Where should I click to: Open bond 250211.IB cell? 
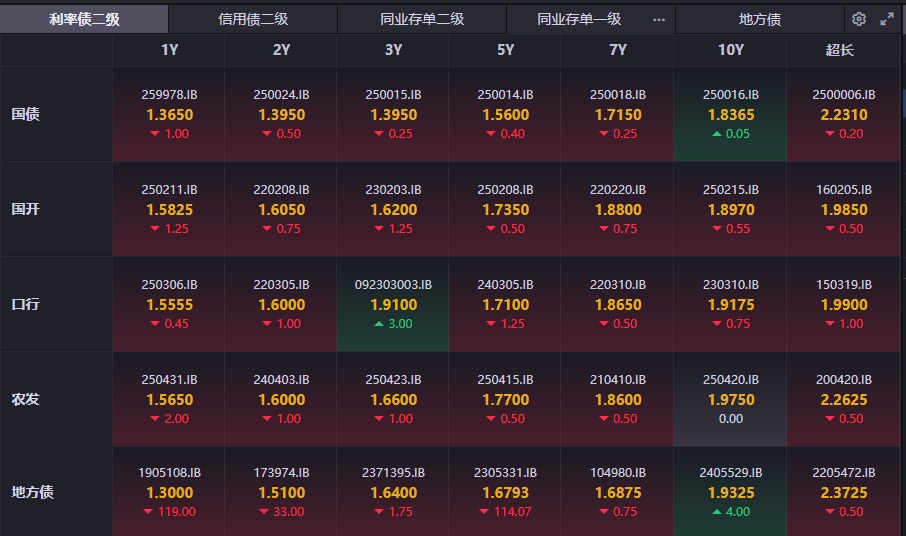point(169,209)
